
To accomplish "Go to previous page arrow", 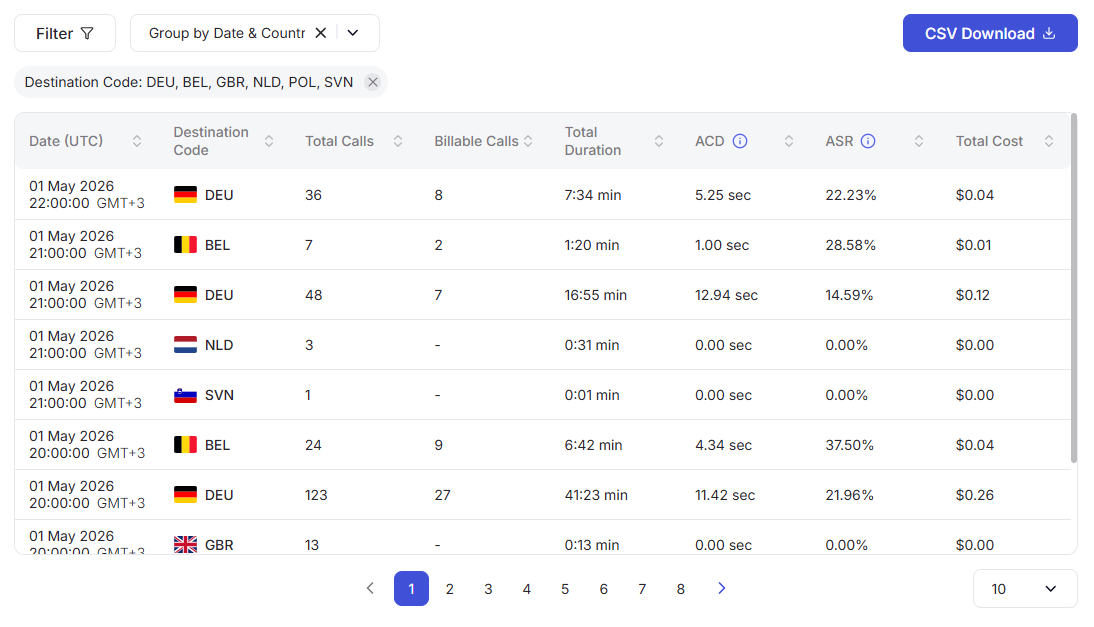I will click(370, 588).
